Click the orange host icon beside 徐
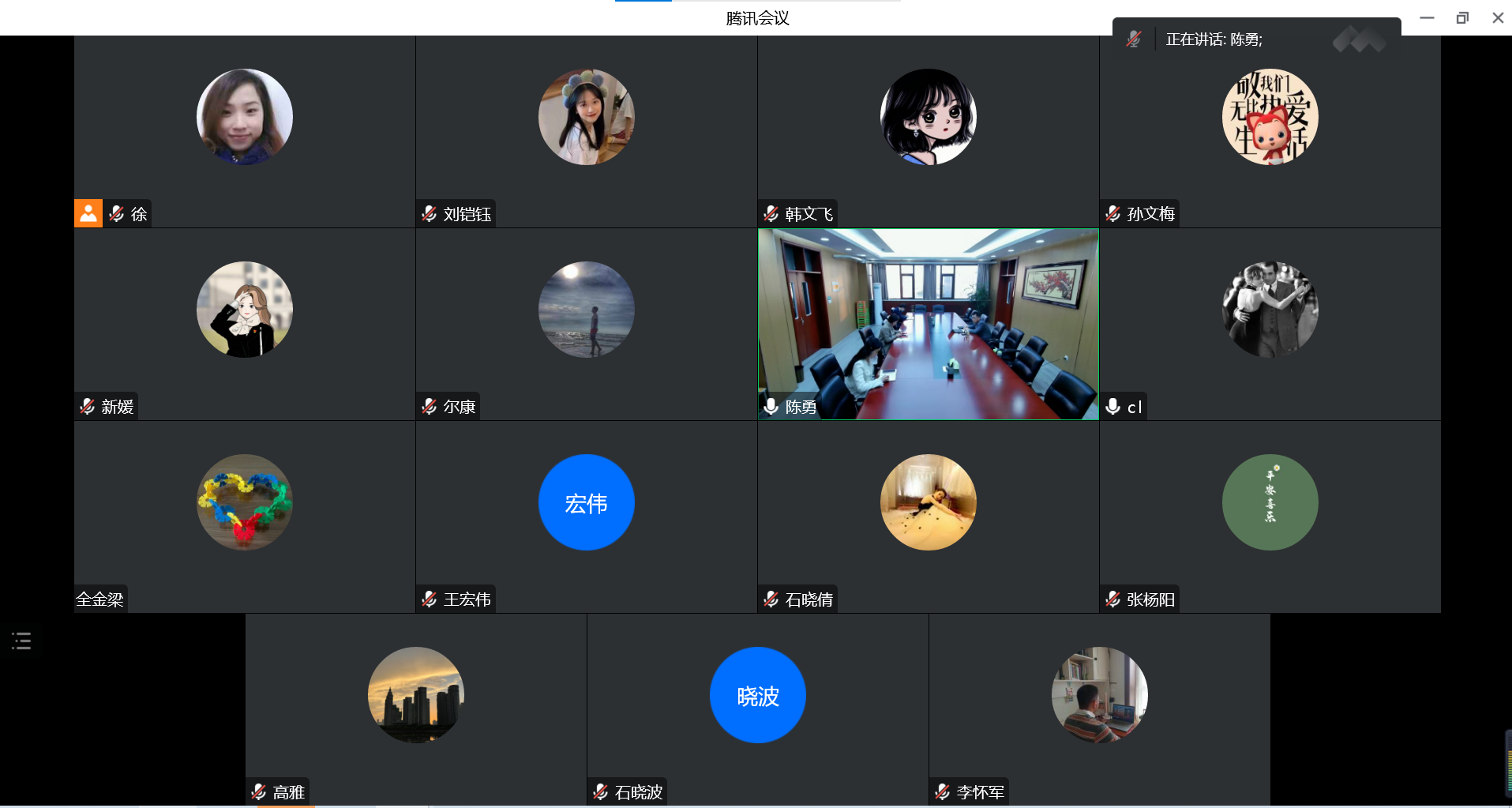 [88, 213]
